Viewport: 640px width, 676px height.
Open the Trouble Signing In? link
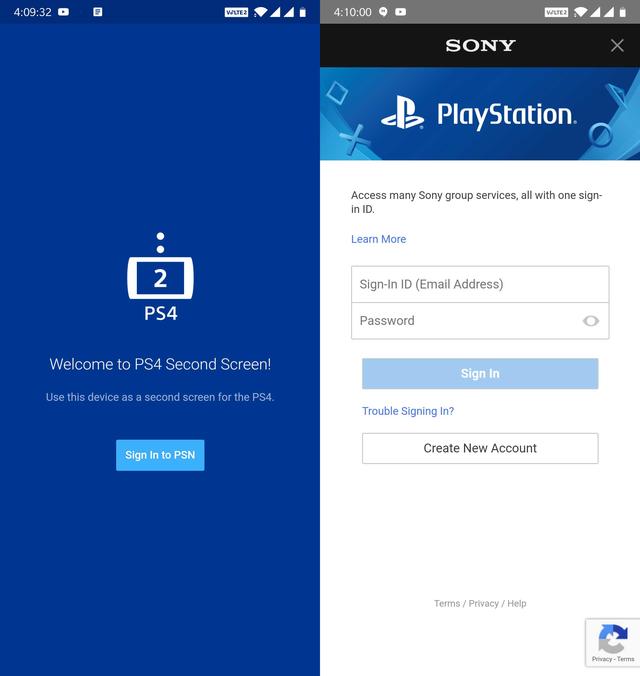[408, 411]
